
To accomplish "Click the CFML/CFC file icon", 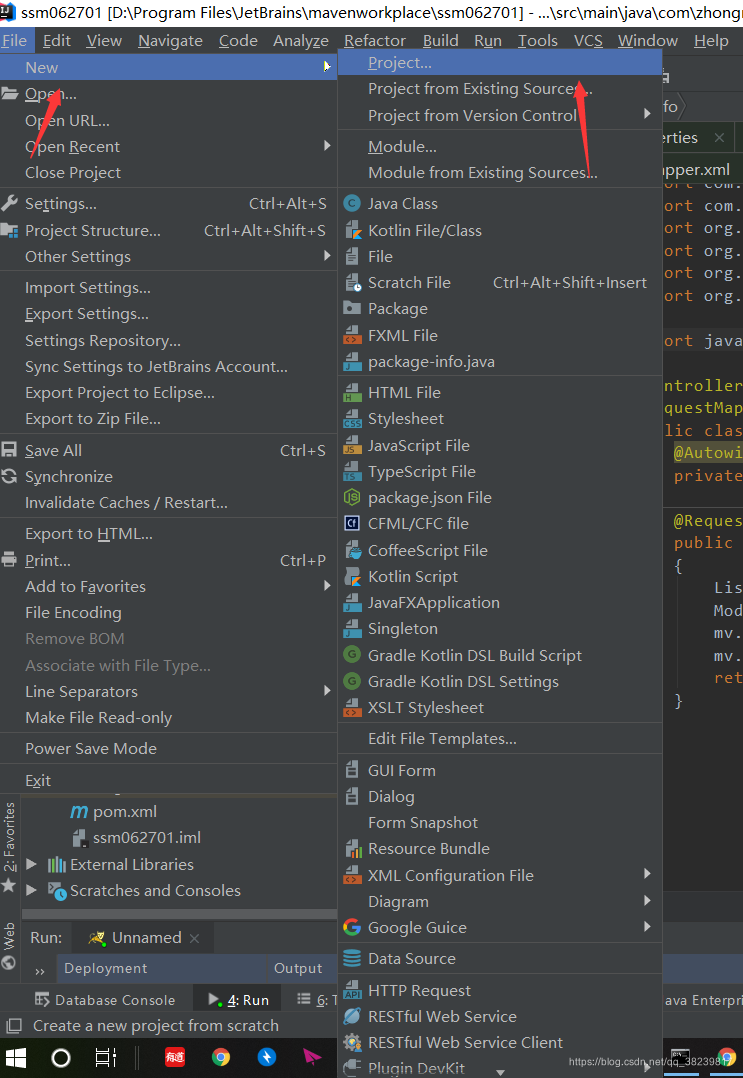I will pos(352,524).
